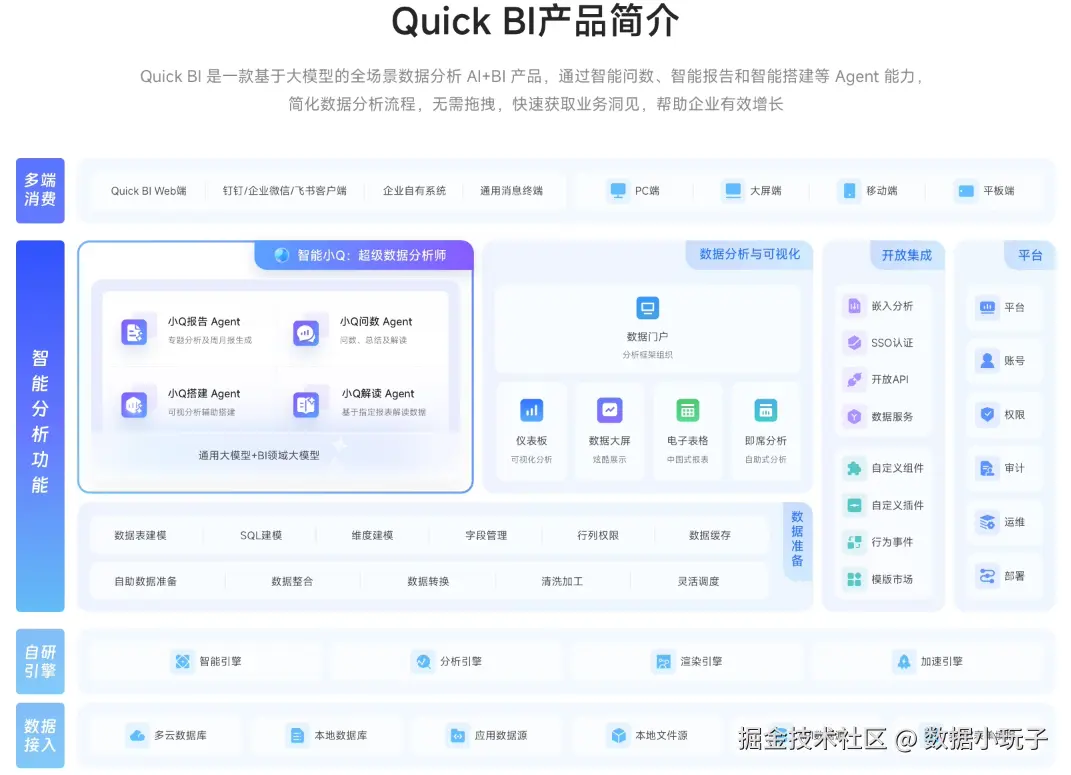Open the 数据大屏 line chart icon
The height and width of the screenshot is (775, 1071).
pos(609,410)
